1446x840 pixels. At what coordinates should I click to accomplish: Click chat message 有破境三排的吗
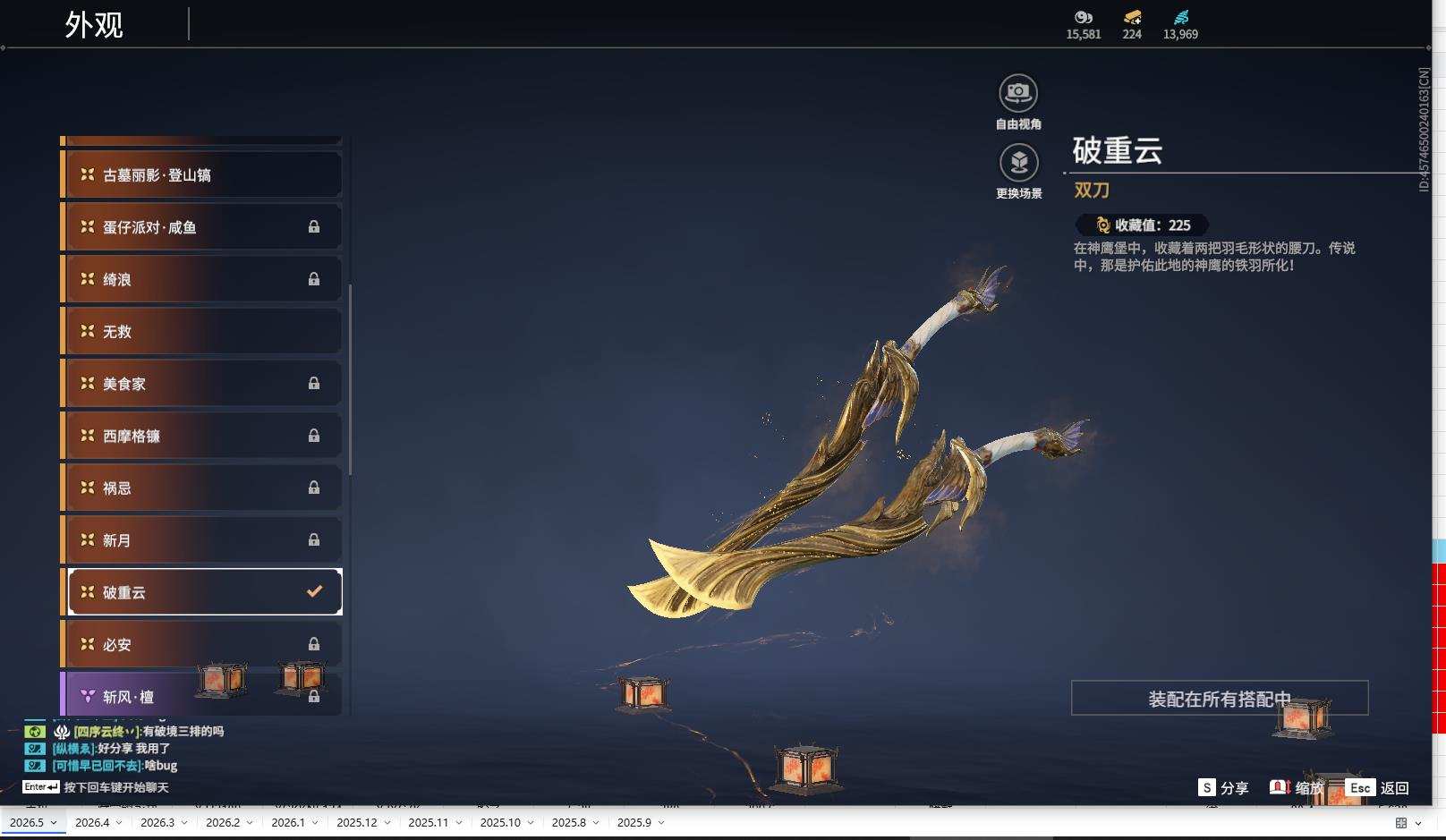[x=183, y=731]
